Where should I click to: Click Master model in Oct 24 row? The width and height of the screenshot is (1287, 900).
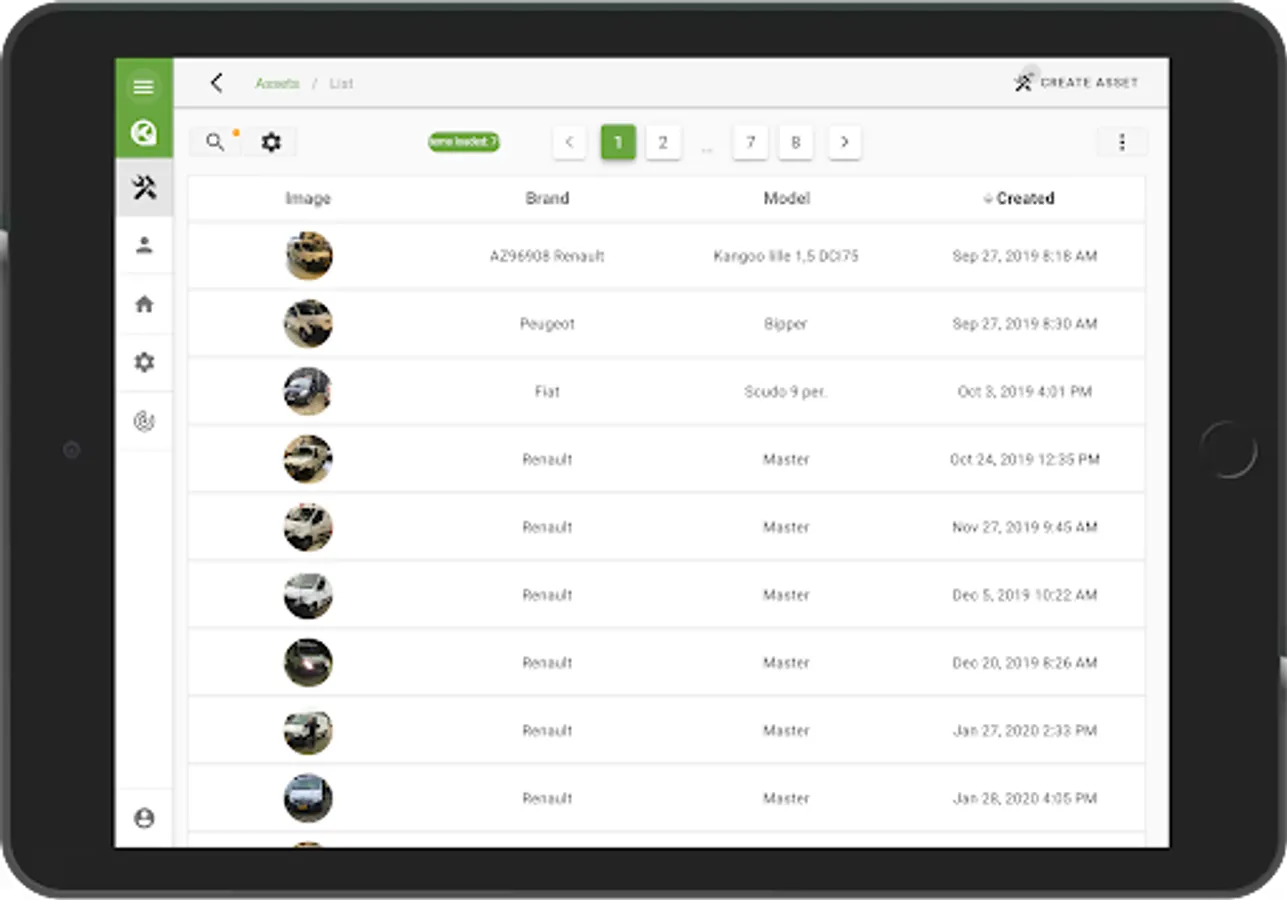coord(786,459)
